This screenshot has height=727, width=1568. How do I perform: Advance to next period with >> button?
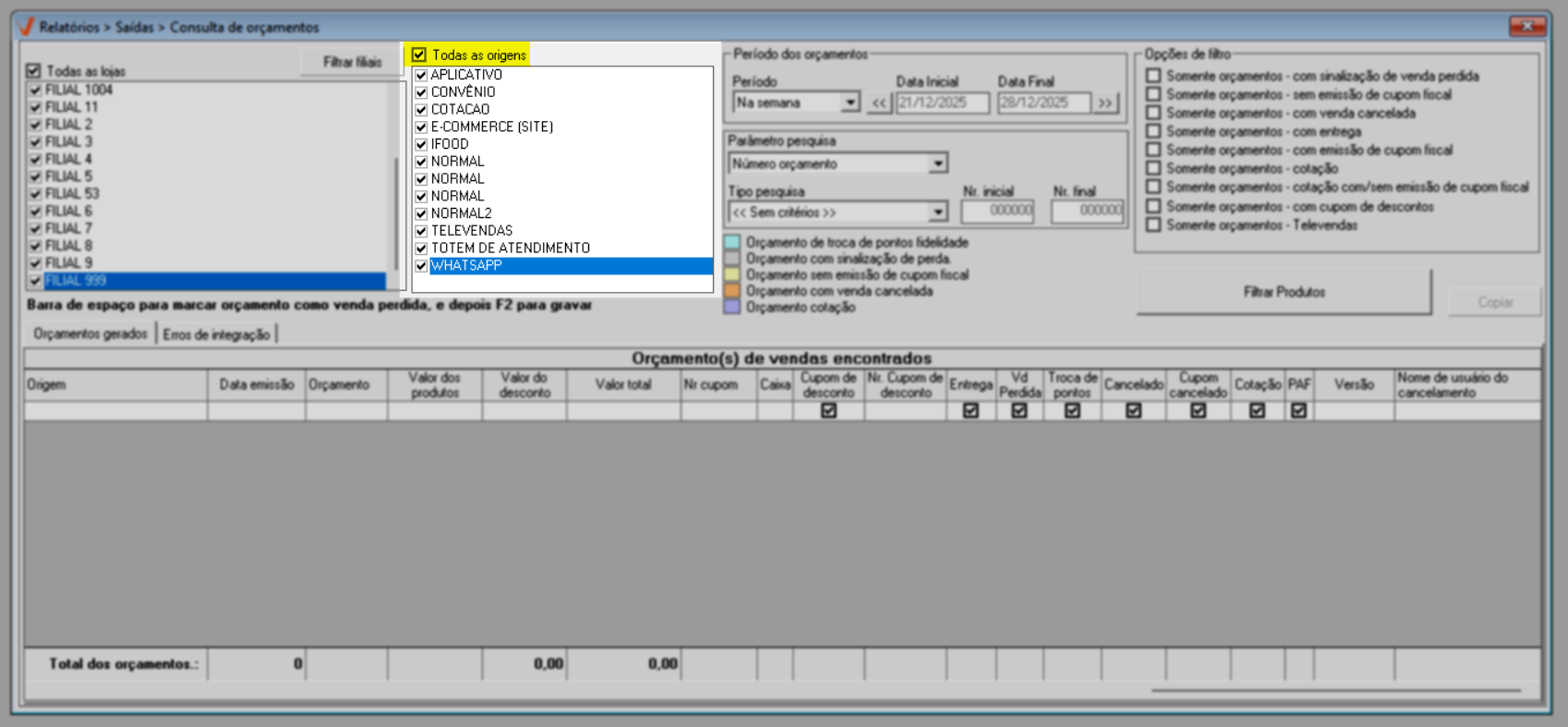(x=1105, y=103)
